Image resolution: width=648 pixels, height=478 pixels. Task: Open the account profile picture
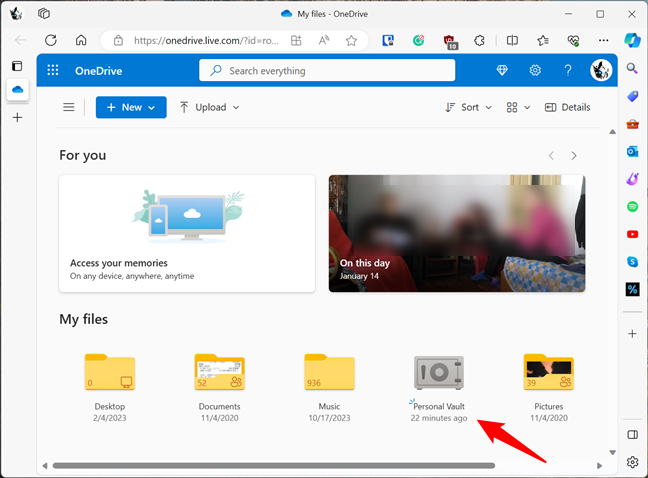click(600, 70)
